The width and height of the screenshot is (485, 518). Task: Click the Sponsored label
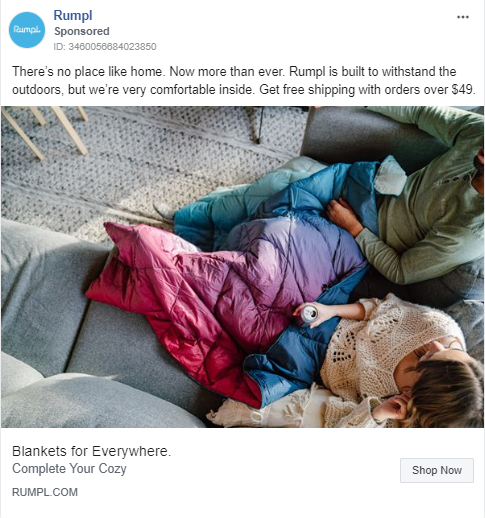[82, 31]
